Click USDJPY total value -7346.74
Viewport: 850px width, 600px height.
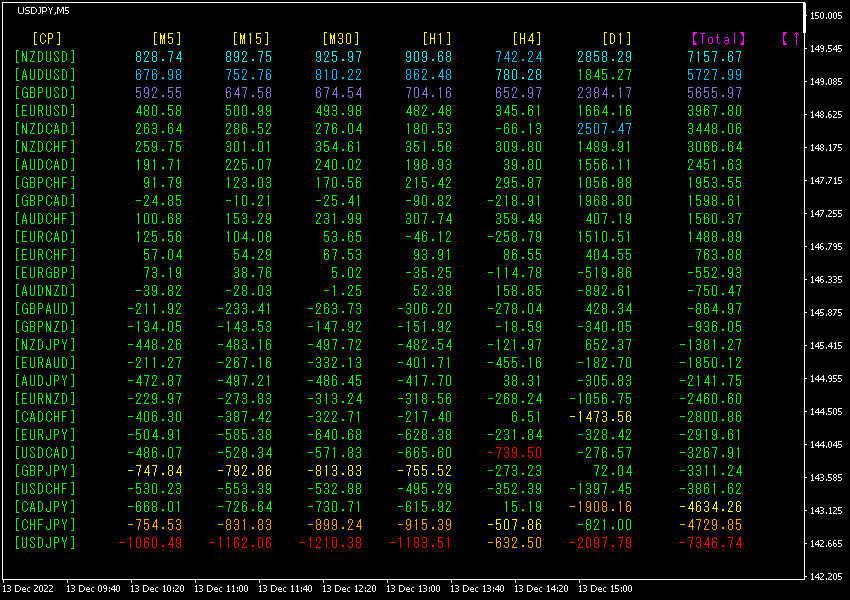(711, 543)
